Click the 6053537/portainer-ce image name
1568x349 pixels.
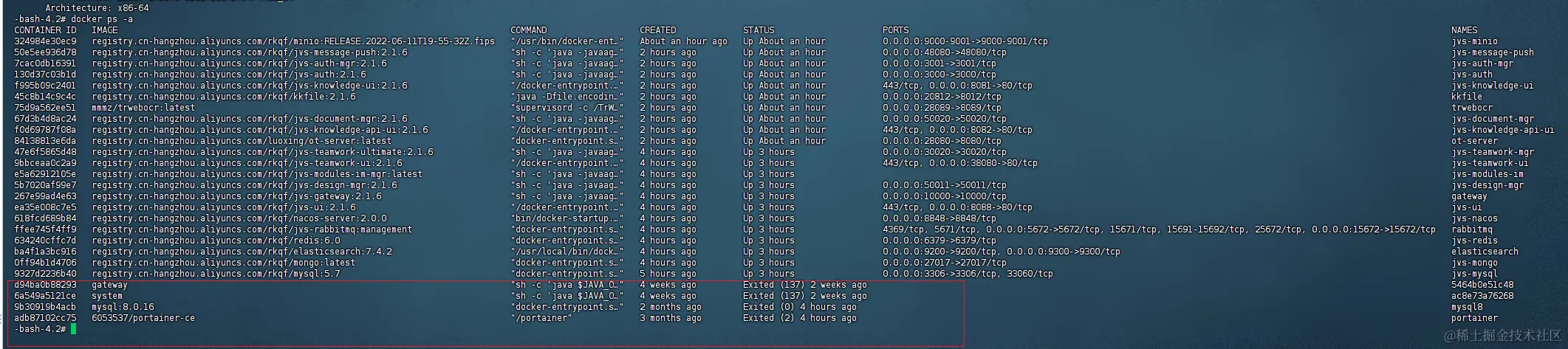(x=143, y=318)
